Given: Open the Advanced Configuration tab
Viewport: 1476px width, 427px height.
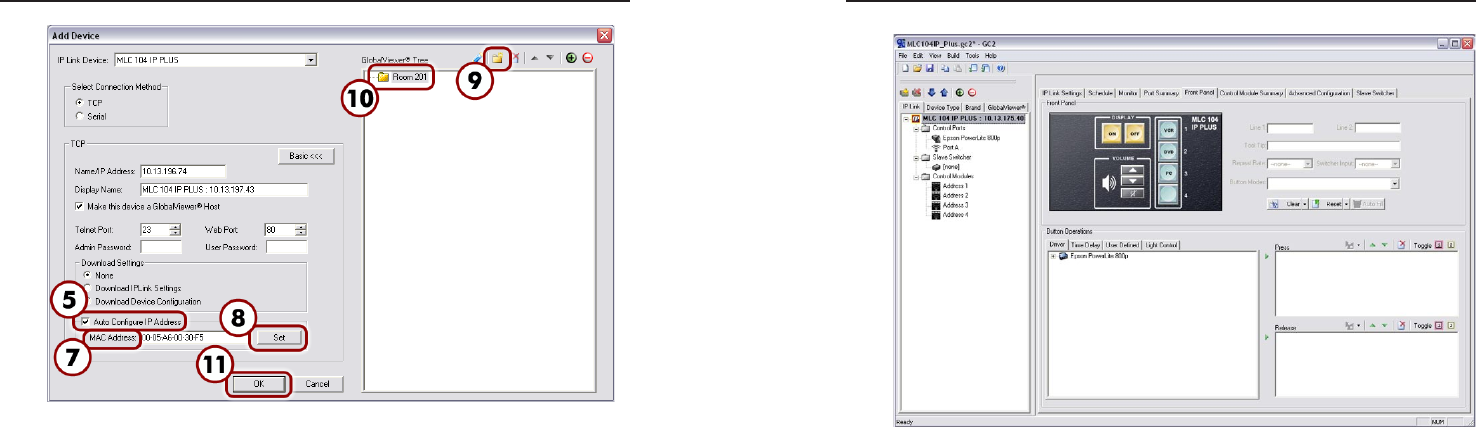Looking at the screenshot, I should tap(1320, 93).
